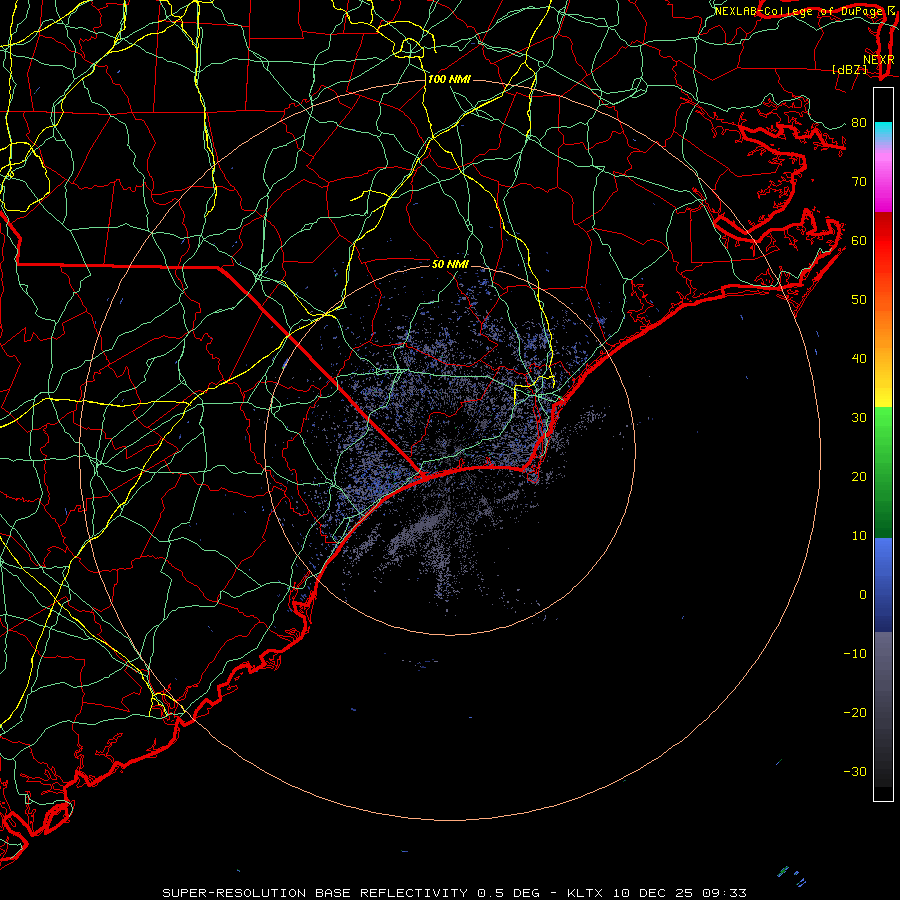900x900 pixels.
Task: Click the 70 value on the color scale
Action: click(x=859, y=182)
